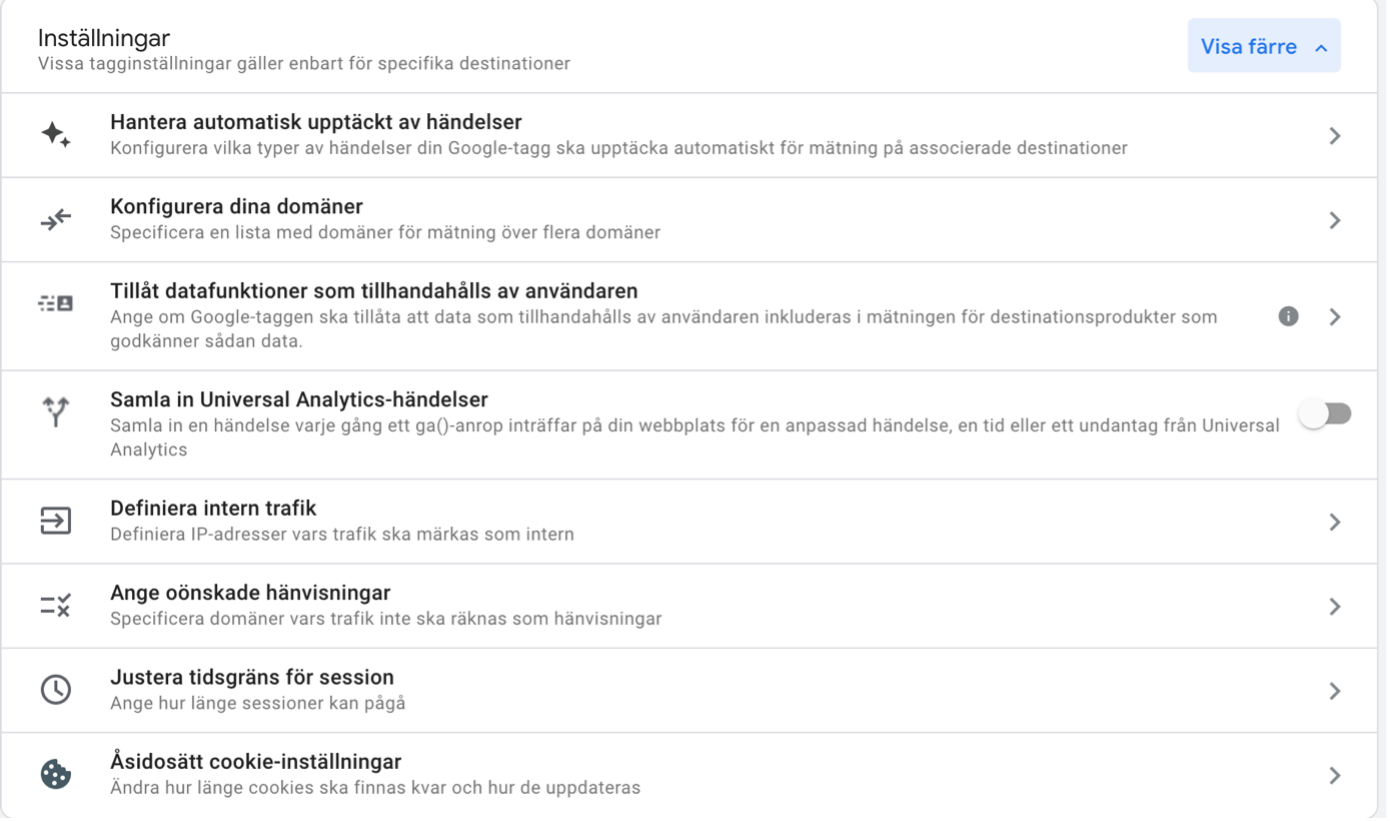This screenshot has width=1390, height=821.
Task: Open Åsidosätt cookie-inställningar row
Action: [256, 762]
